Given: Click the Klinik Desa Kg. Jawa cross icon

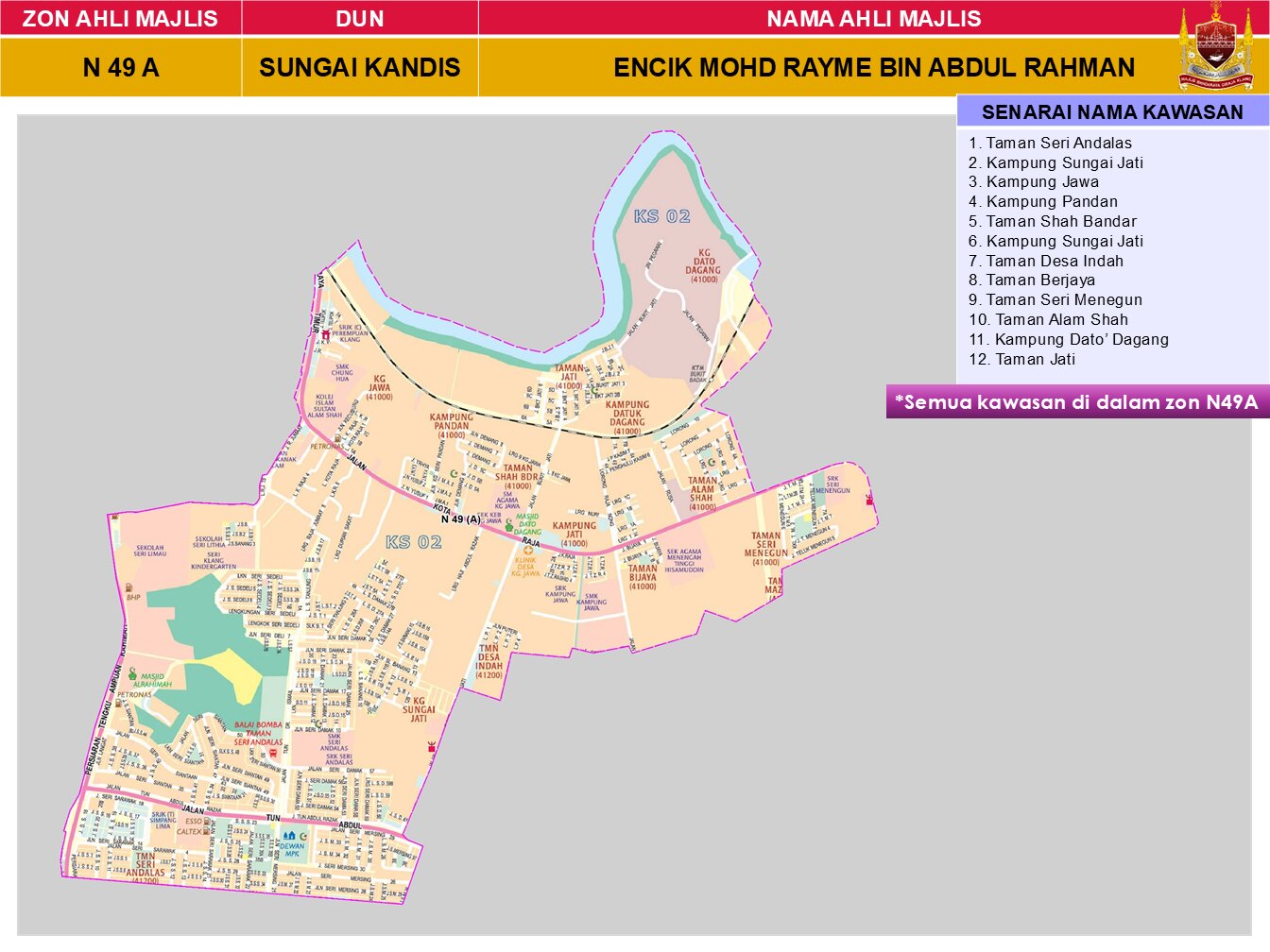Looking at the screenshot, I should point(528,550).
